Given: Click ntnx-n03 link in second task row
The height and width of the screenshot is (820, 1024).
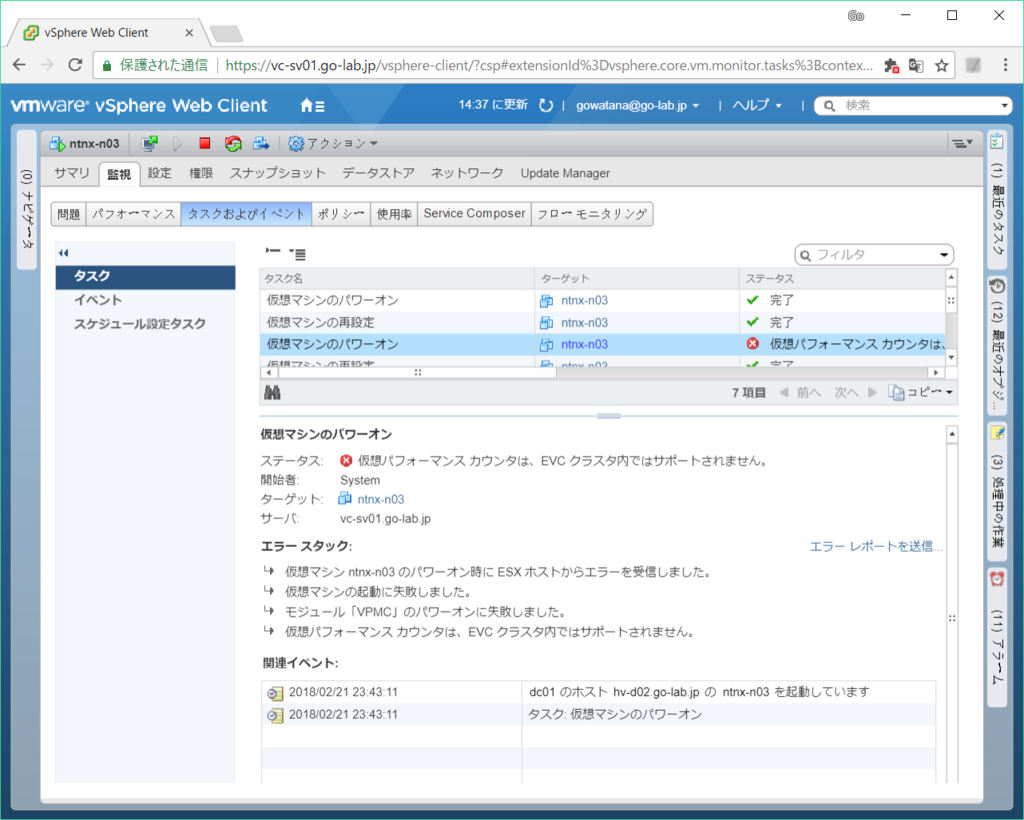Looking at the screenshot, I should point(584,323).
